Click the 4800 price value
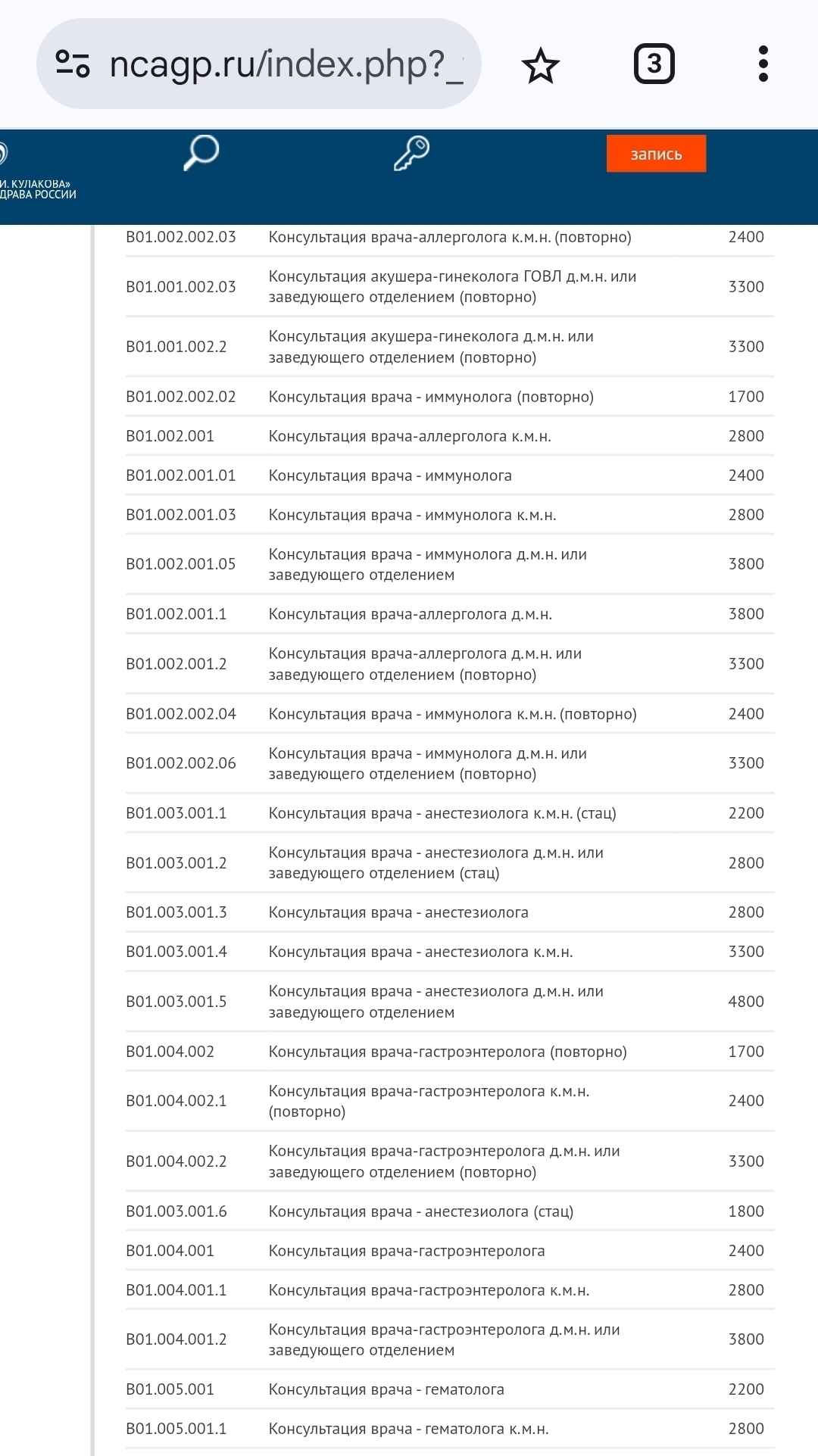The height and width of the screenshot is (1456, 818). (x=745, y=1002)
